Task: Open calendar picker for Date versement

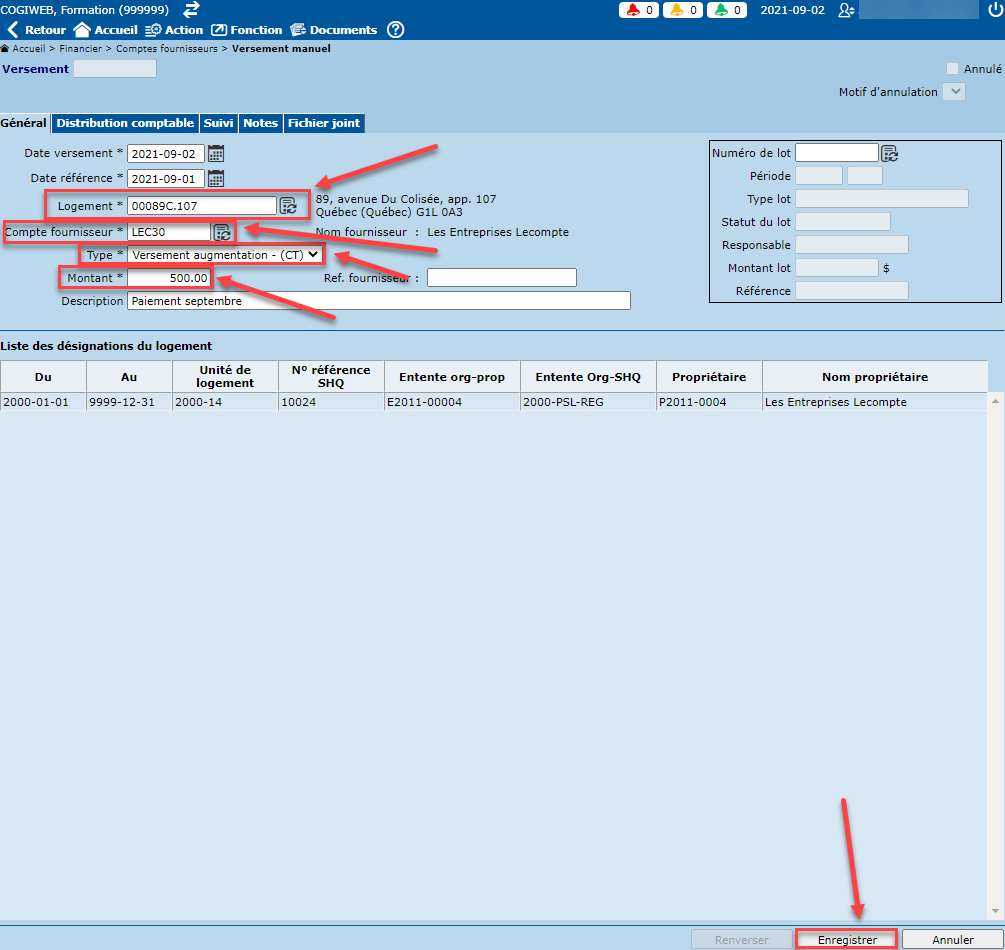Action: pos(216,154)
